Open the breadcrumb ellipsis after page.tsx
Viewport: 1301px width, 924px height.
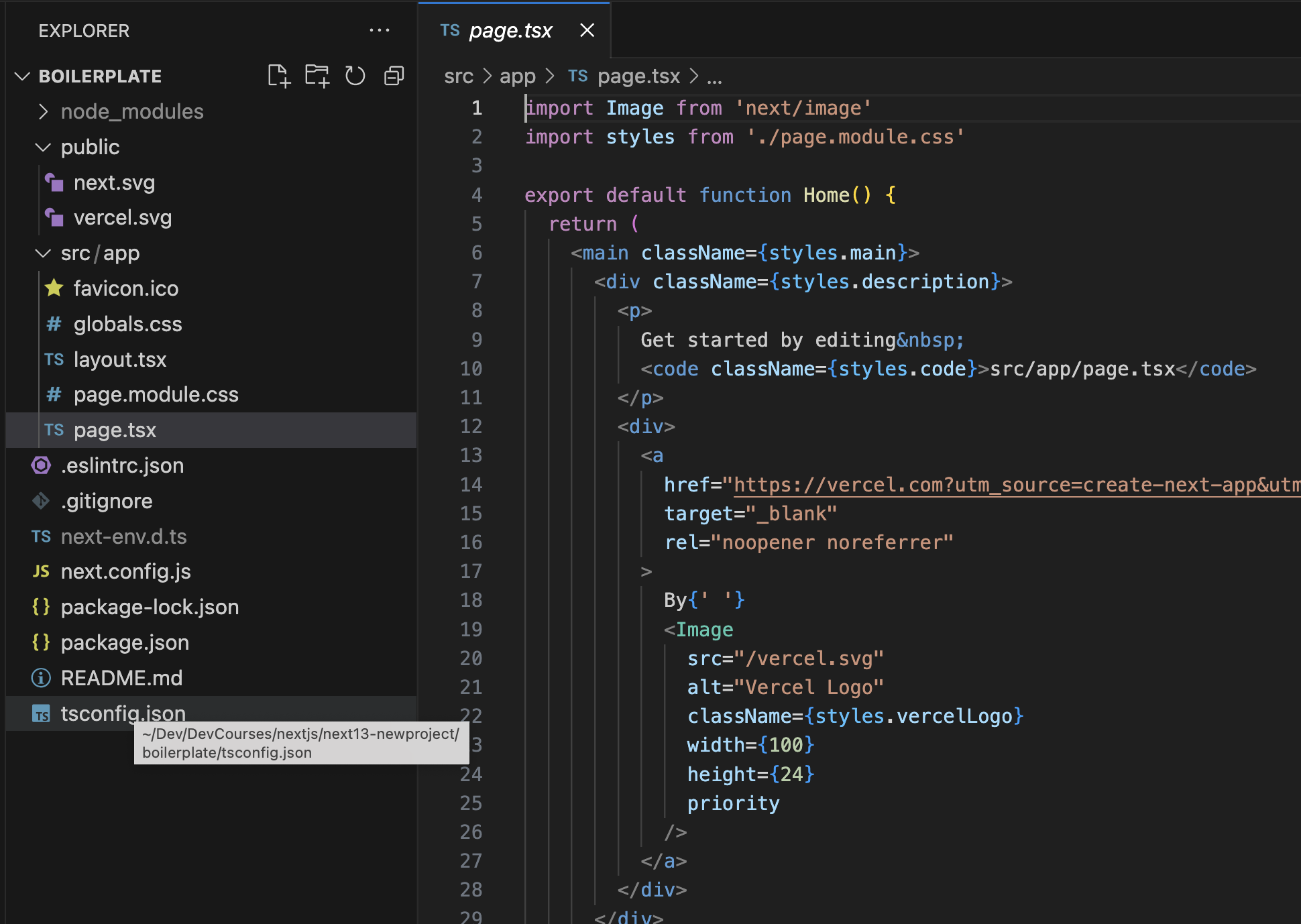tap(715, 76)
